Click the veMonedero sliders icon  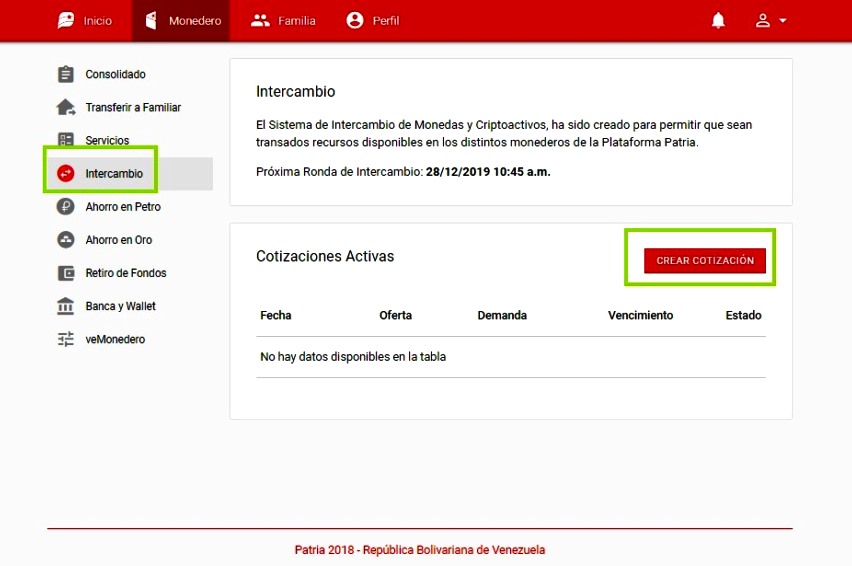click(x=66, y=339)
